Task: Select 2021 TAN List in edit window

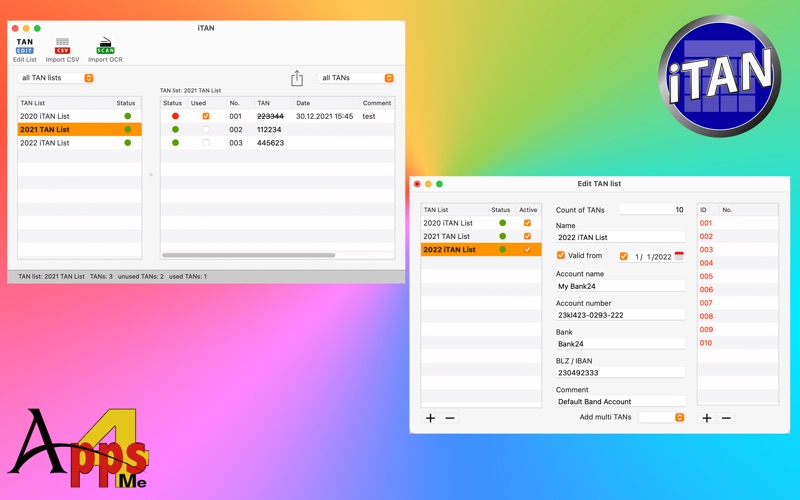Action: (x=447, y=236)
